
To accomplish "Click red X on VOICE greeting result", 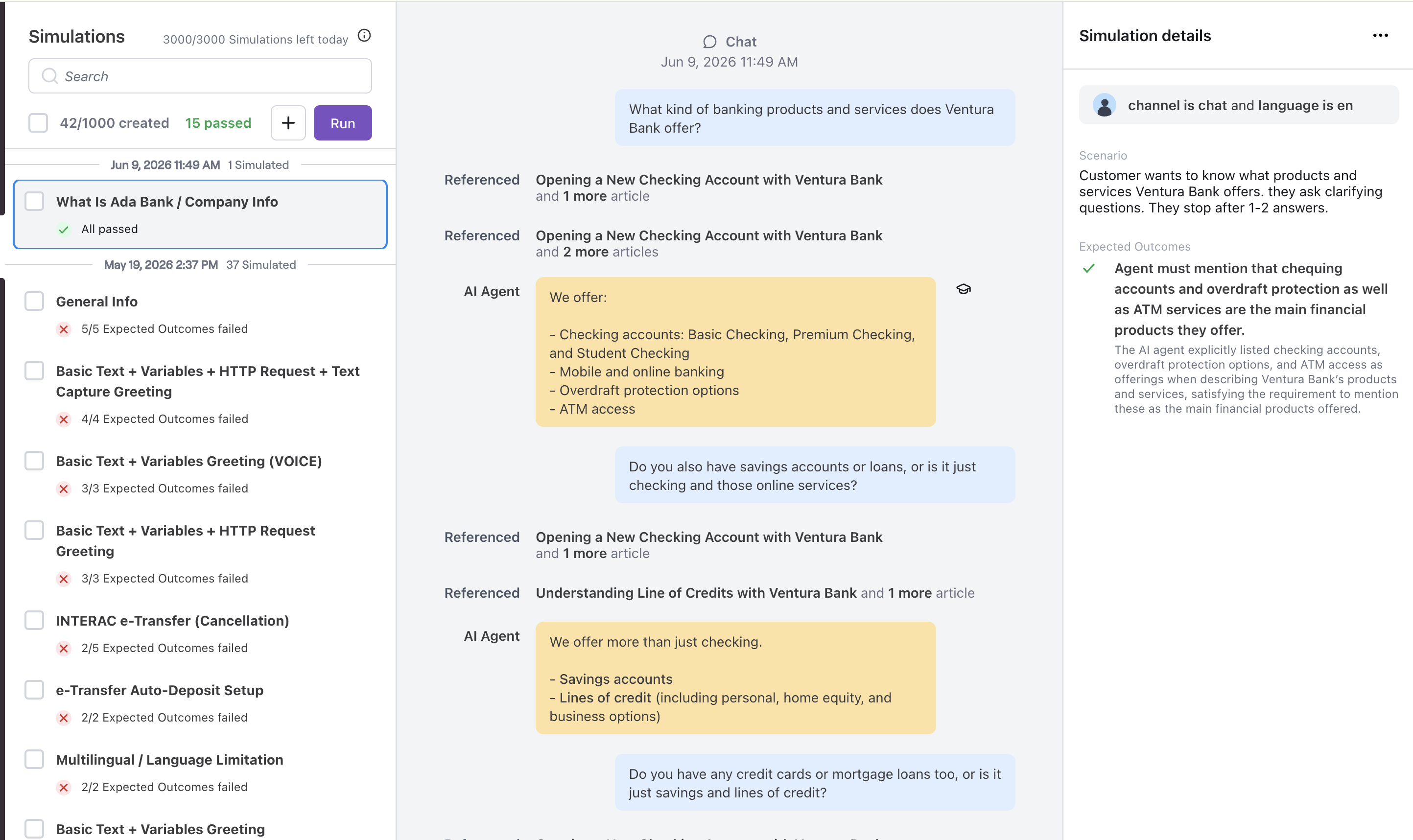I will [64, 489].
